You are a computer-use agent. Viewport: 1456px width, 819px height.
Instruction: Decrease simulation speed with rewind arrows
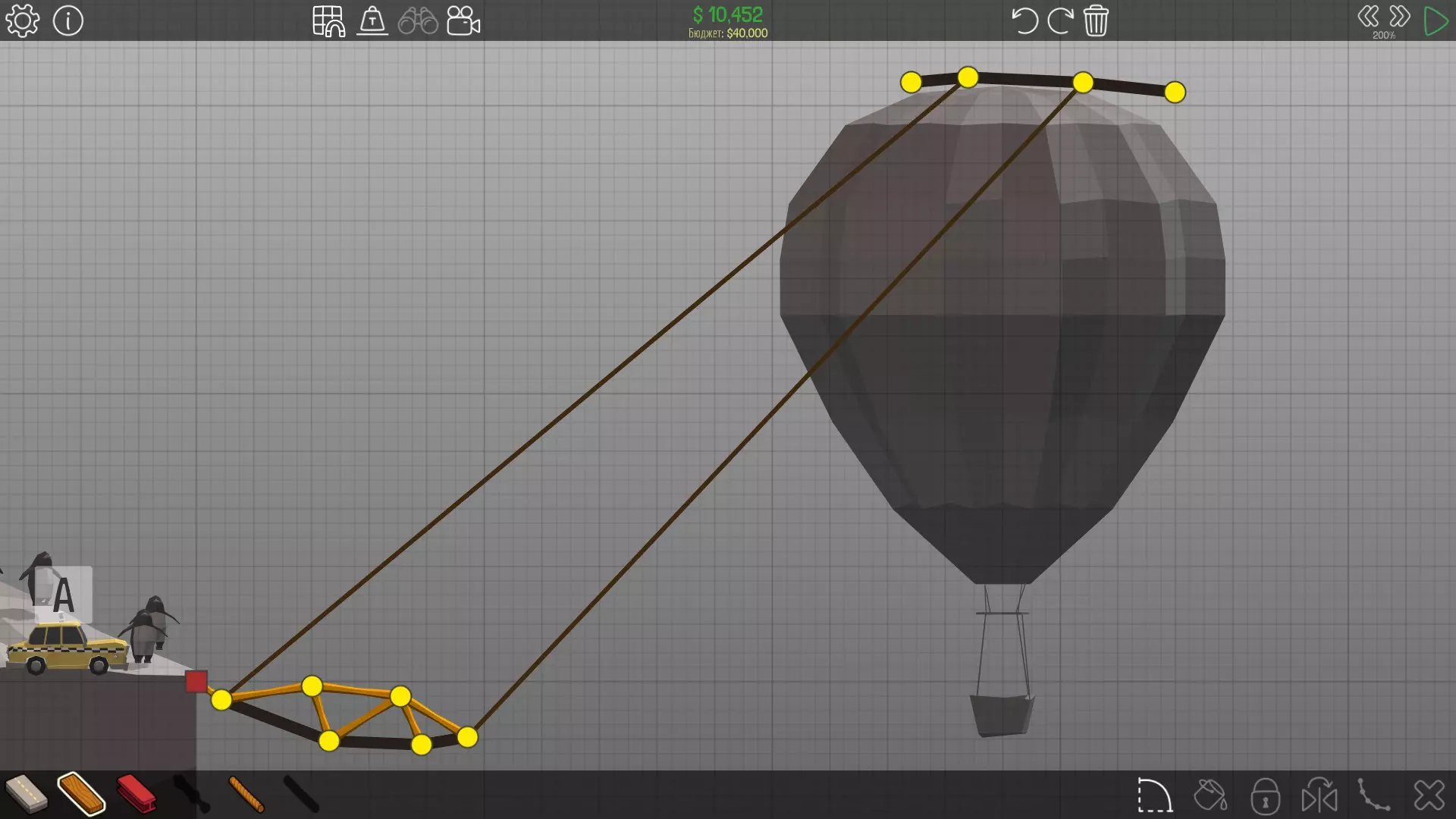(x=1368, y=17)
